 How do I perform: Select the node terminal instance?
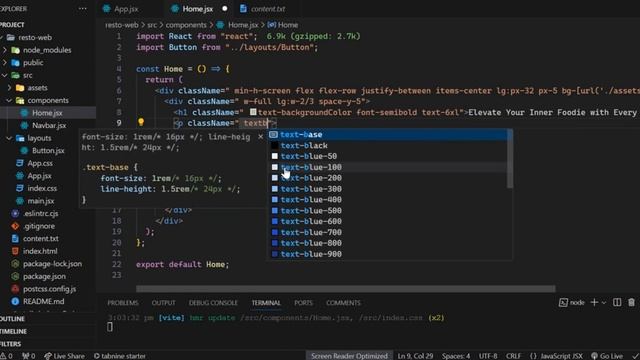572,302
